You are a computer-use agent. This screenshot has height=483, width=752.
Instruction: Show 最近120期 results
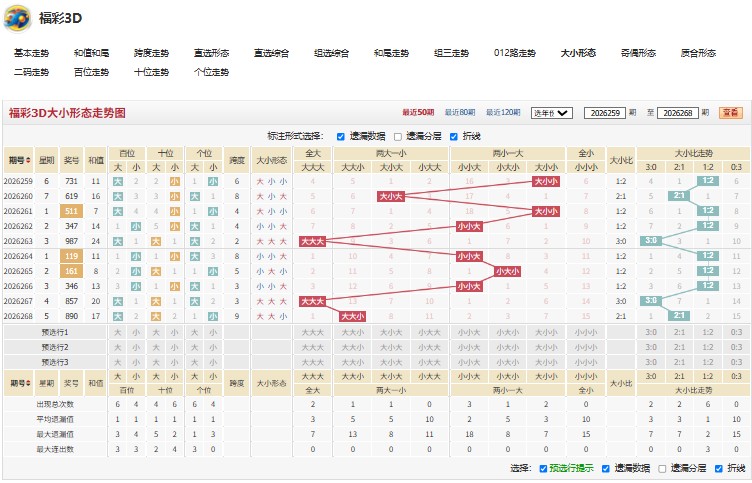503,113
